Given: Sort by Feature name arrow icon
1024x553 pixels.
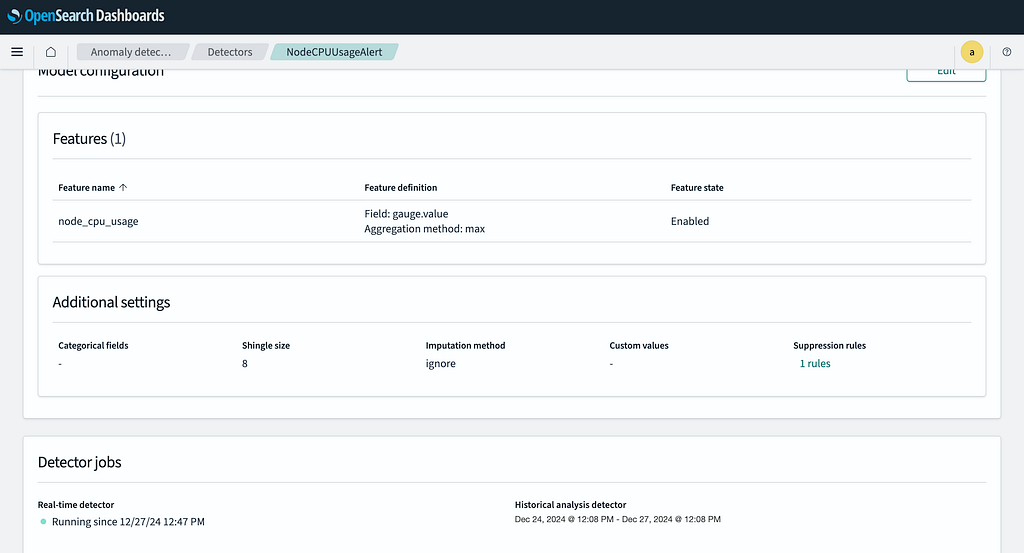Looking at the screenshot, I should coord(123,187).
